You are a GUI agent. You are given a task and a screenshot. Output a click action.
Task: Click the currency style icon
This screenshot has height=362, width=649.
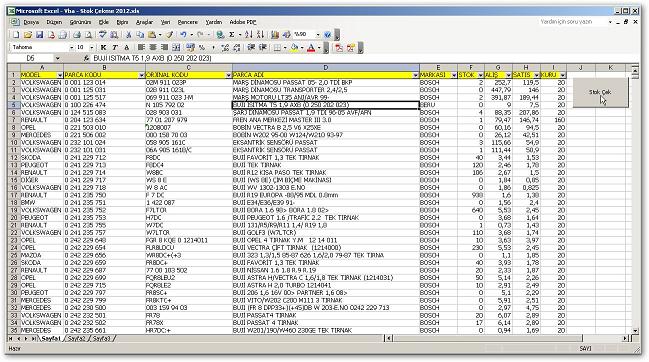coord(190,48)
